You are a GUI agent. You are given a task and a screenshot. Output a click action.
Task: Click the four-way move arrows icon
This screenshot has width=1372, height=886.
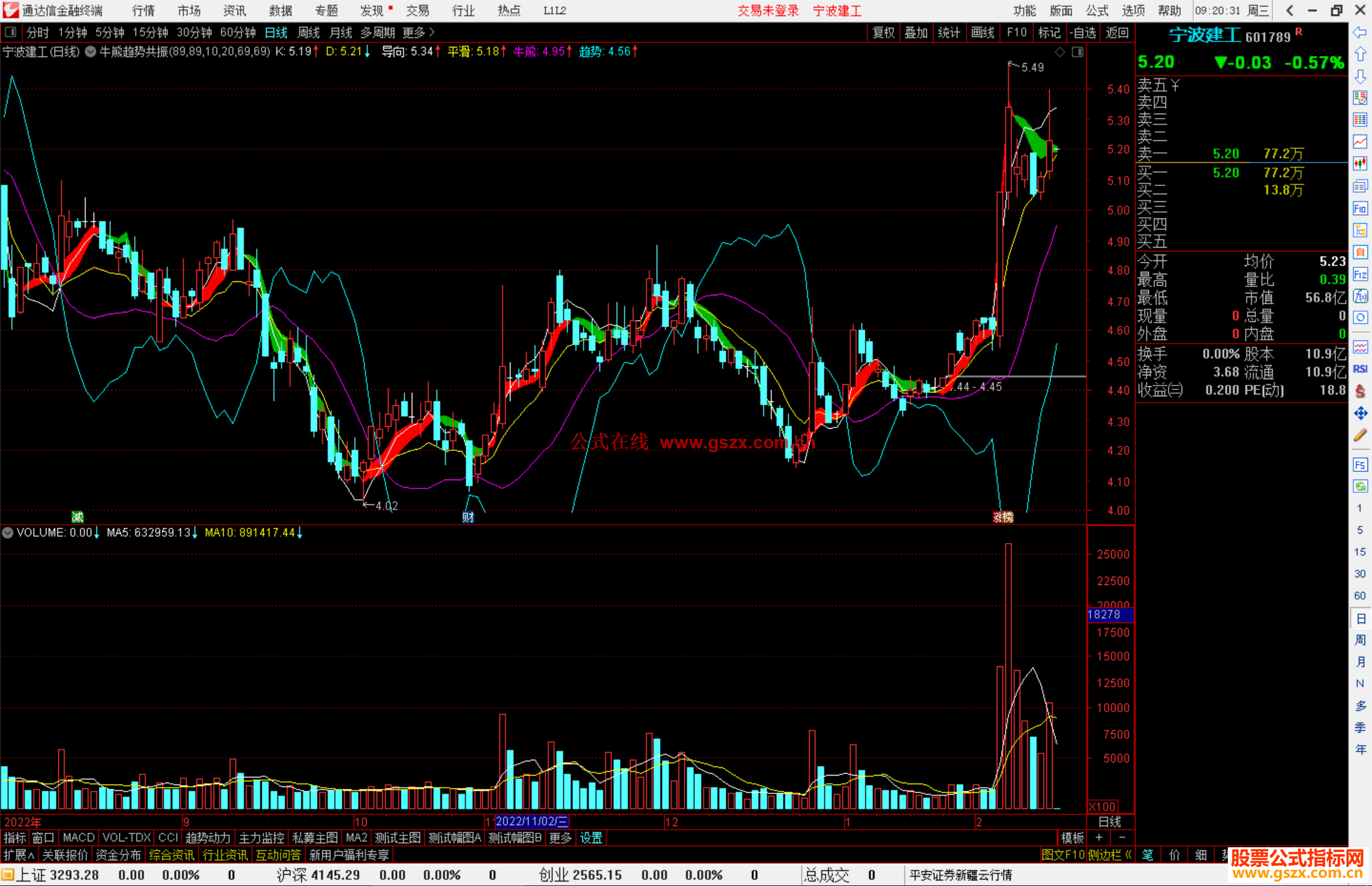[1360, 413]
